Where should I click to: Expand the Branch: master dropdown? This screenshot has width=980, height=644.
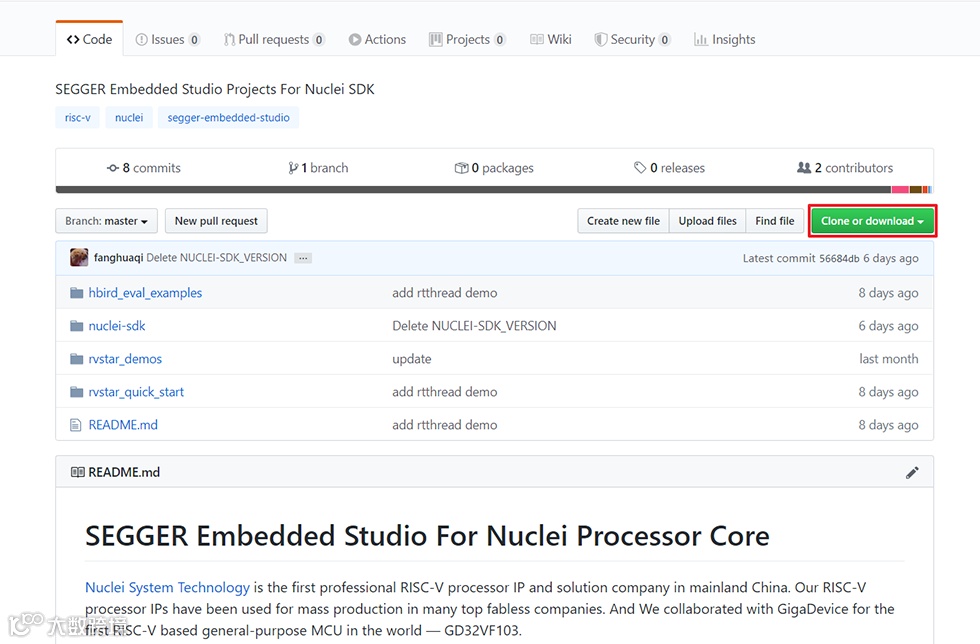point(106,221)
